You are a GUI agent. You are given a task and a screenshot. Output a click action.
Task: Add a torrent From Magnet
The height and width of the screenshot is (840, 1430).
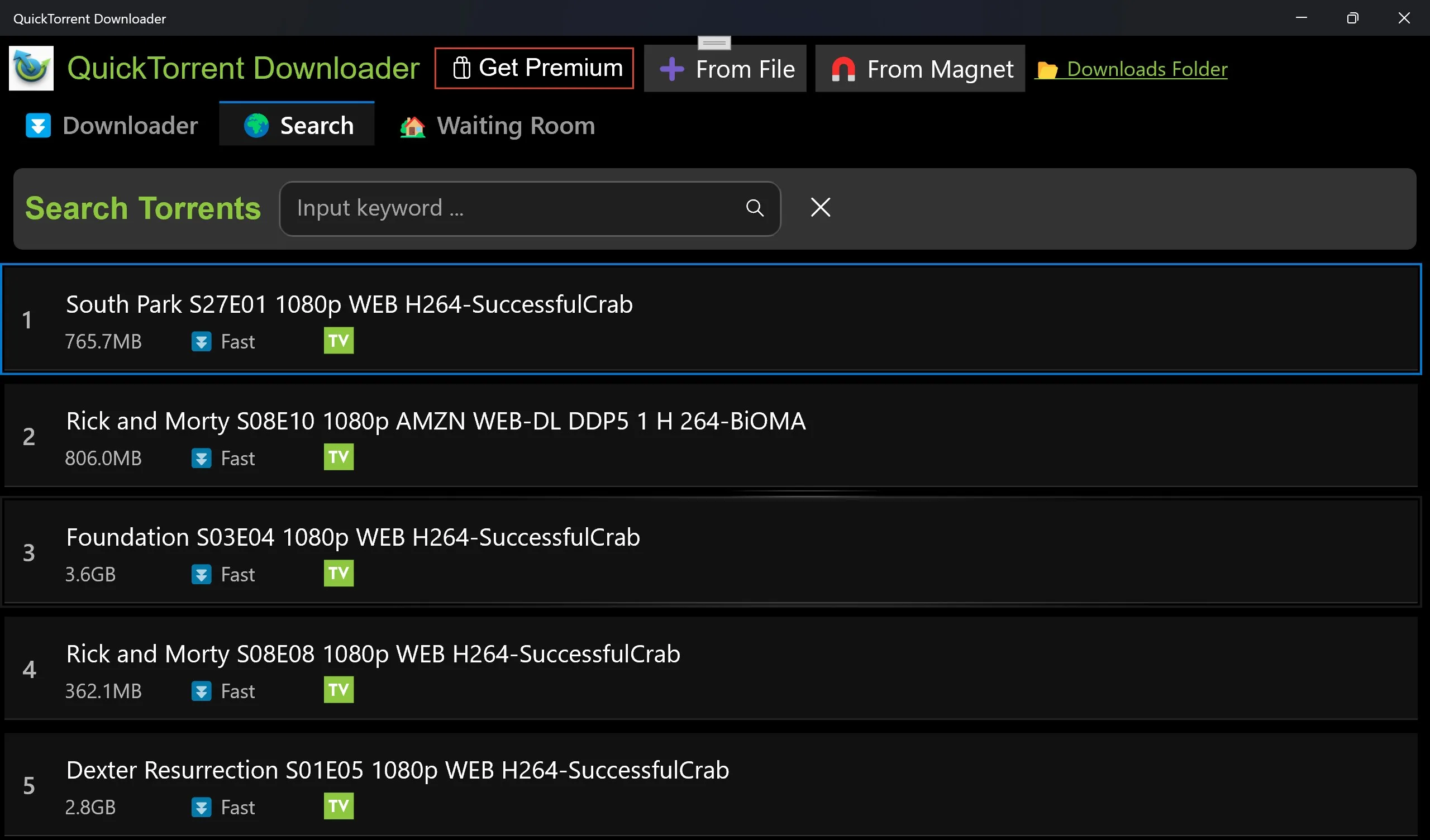point(920,69)
